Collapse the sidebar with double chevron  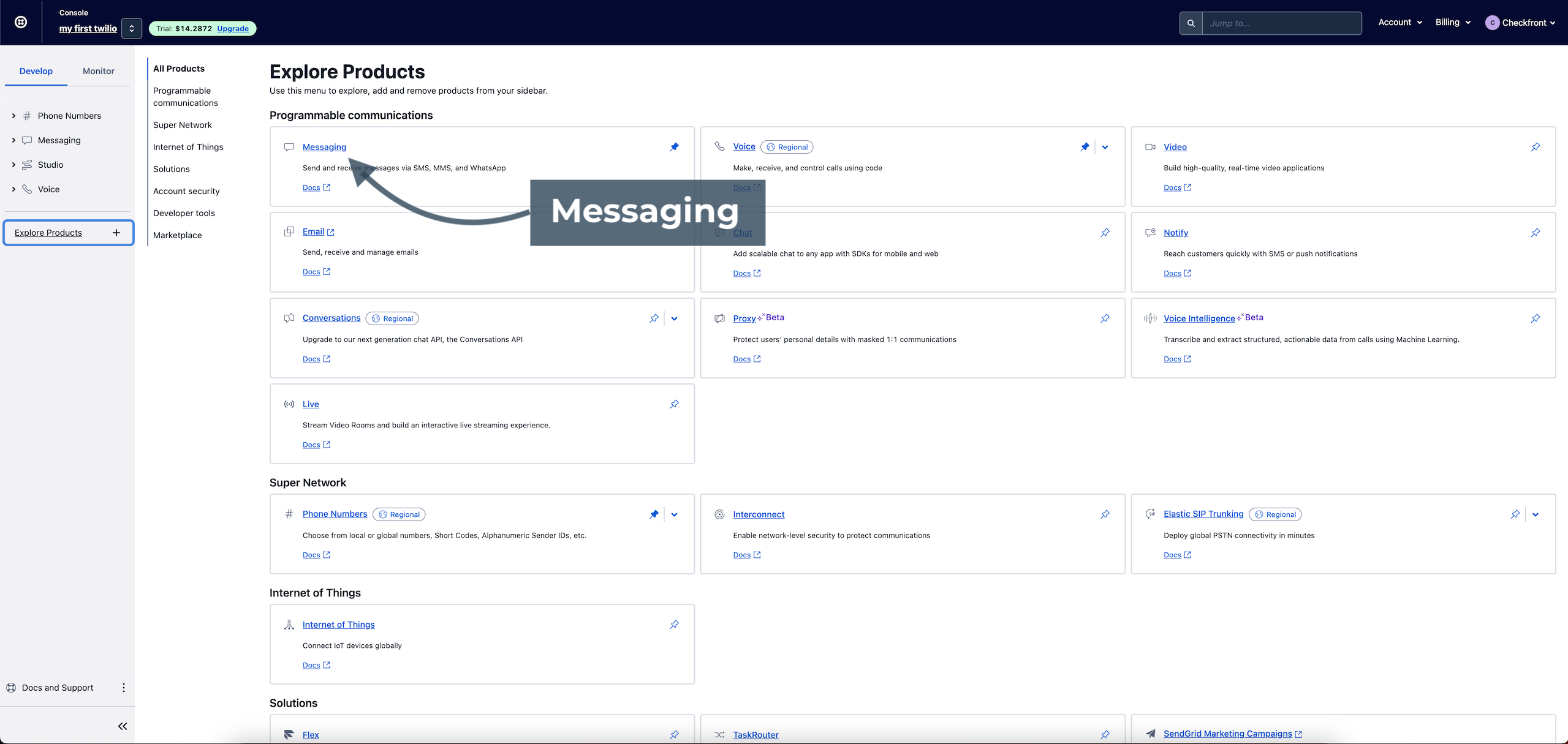(x=123, y=726)
